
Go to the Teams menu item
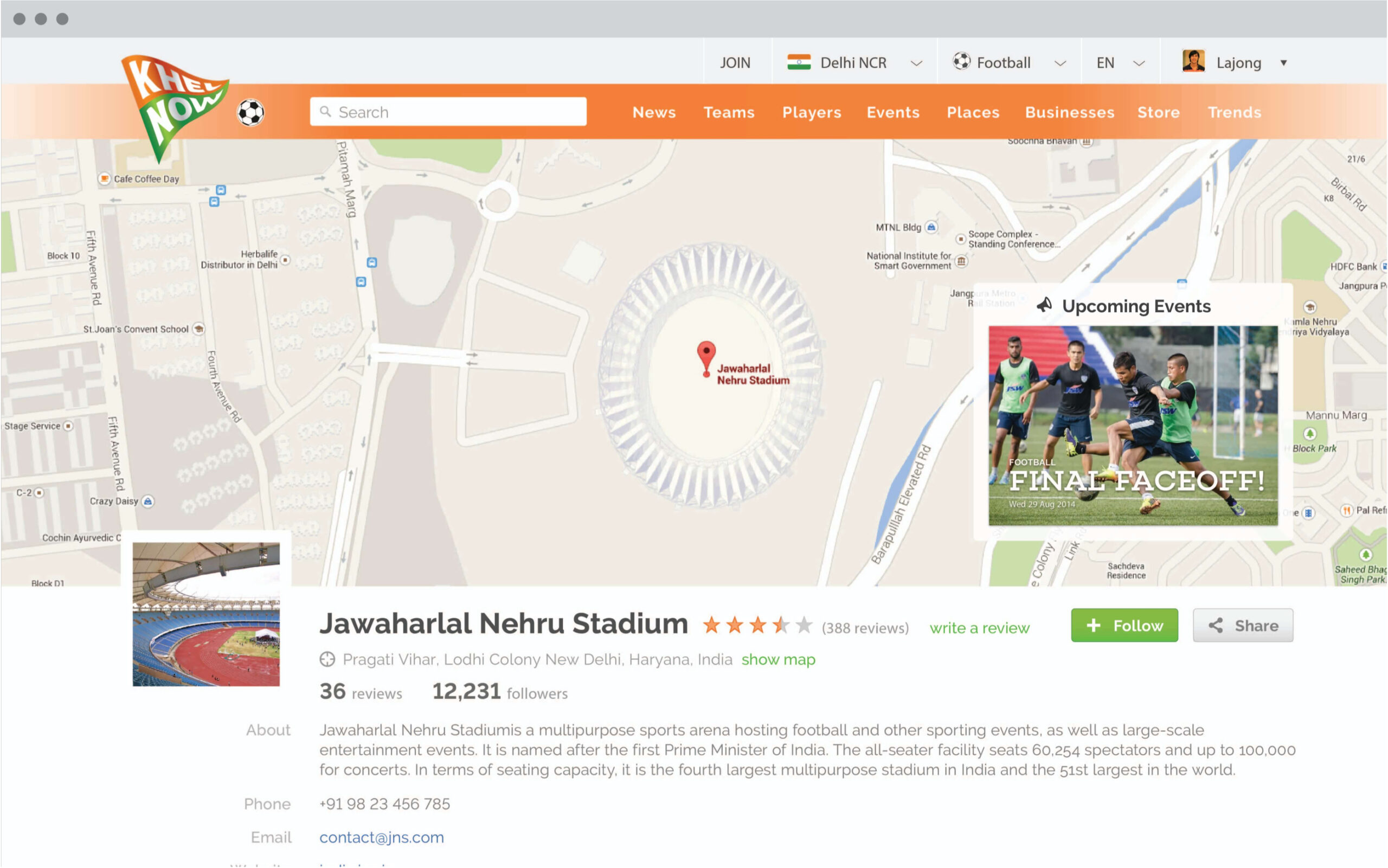(729, 112)
